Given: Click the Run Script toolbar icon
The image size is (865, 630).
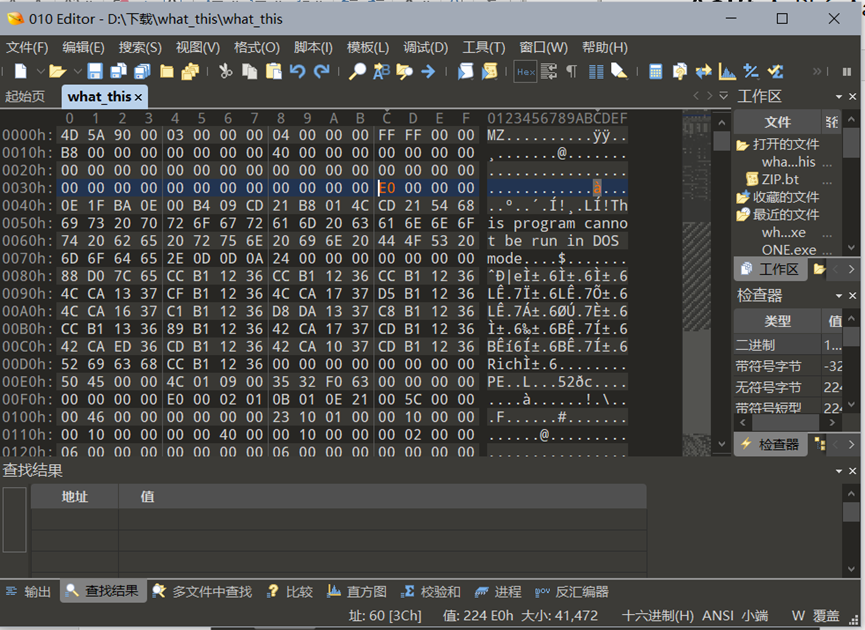Looking at the screenshot, I should coord(465,71).
